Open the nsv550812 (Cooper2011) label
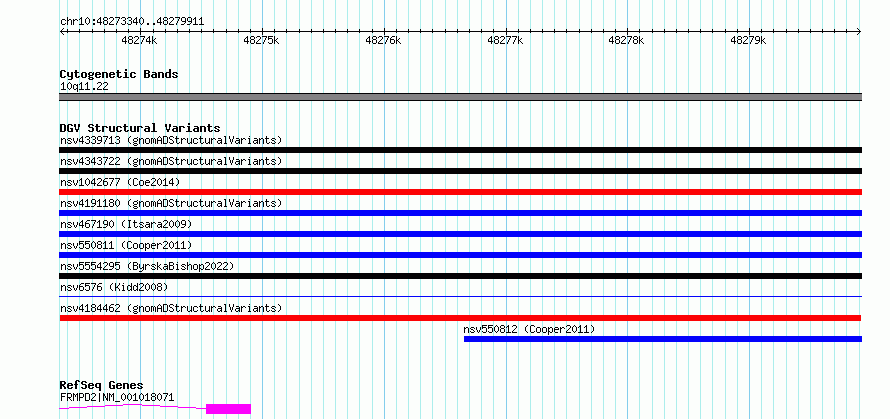The image size is (890, 419). 529,329
